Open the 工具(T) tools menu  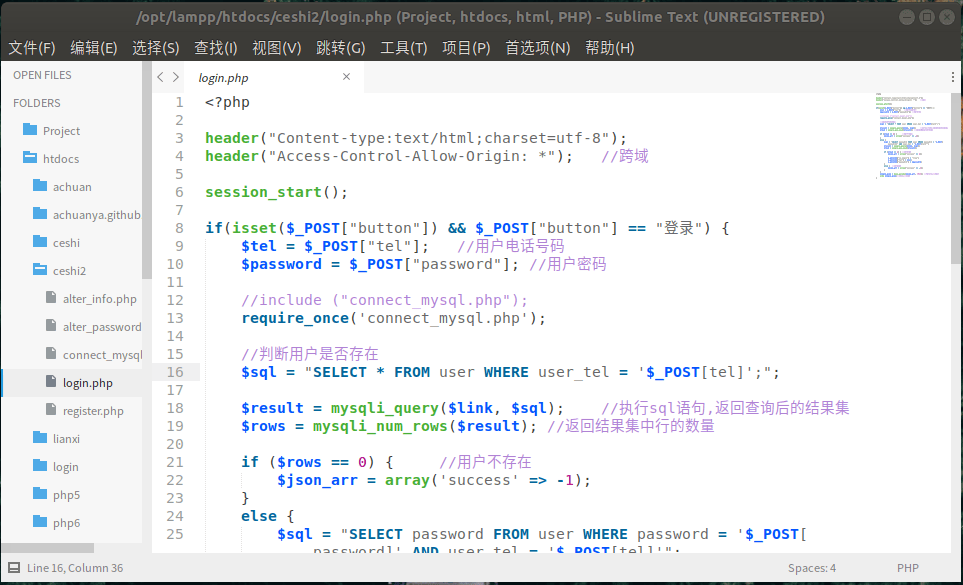[403, 48]
